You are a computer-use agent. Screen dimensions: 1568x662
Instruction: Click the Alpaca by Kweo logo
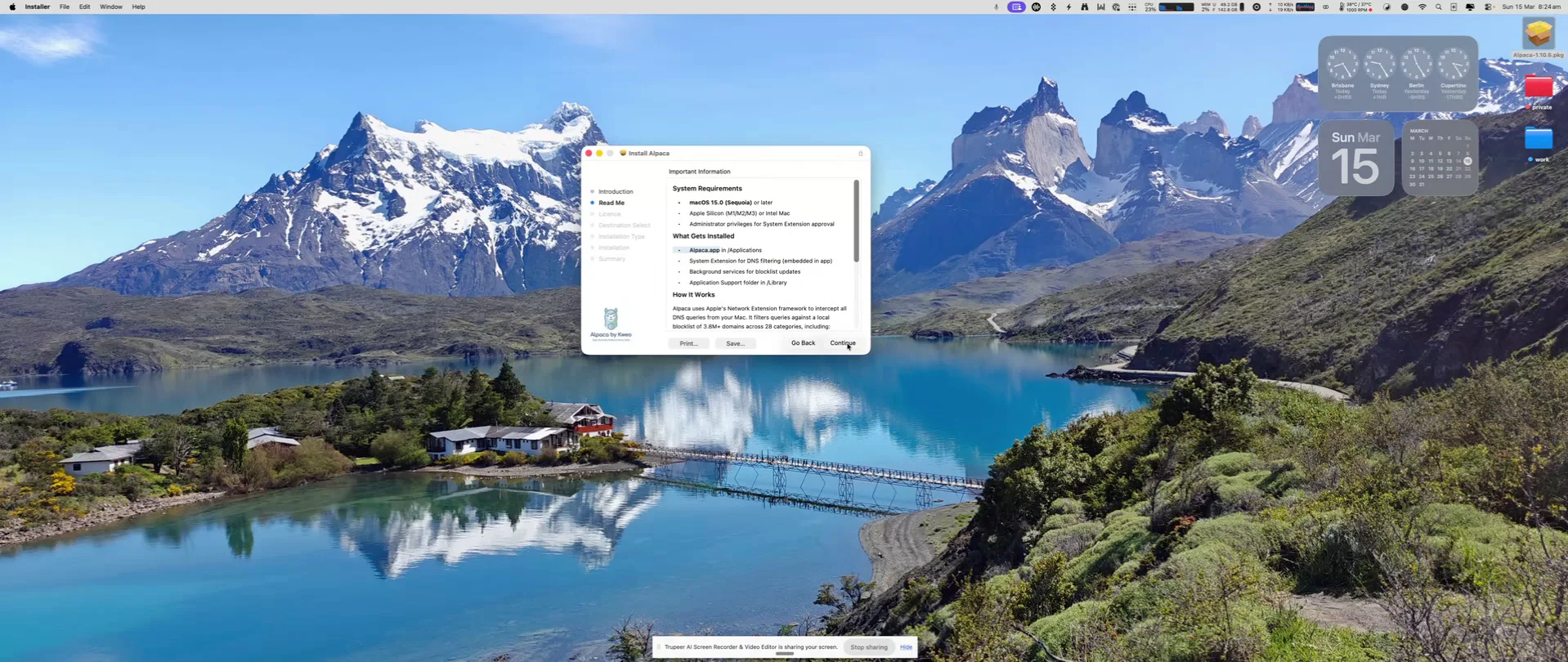tap(611, 322)
